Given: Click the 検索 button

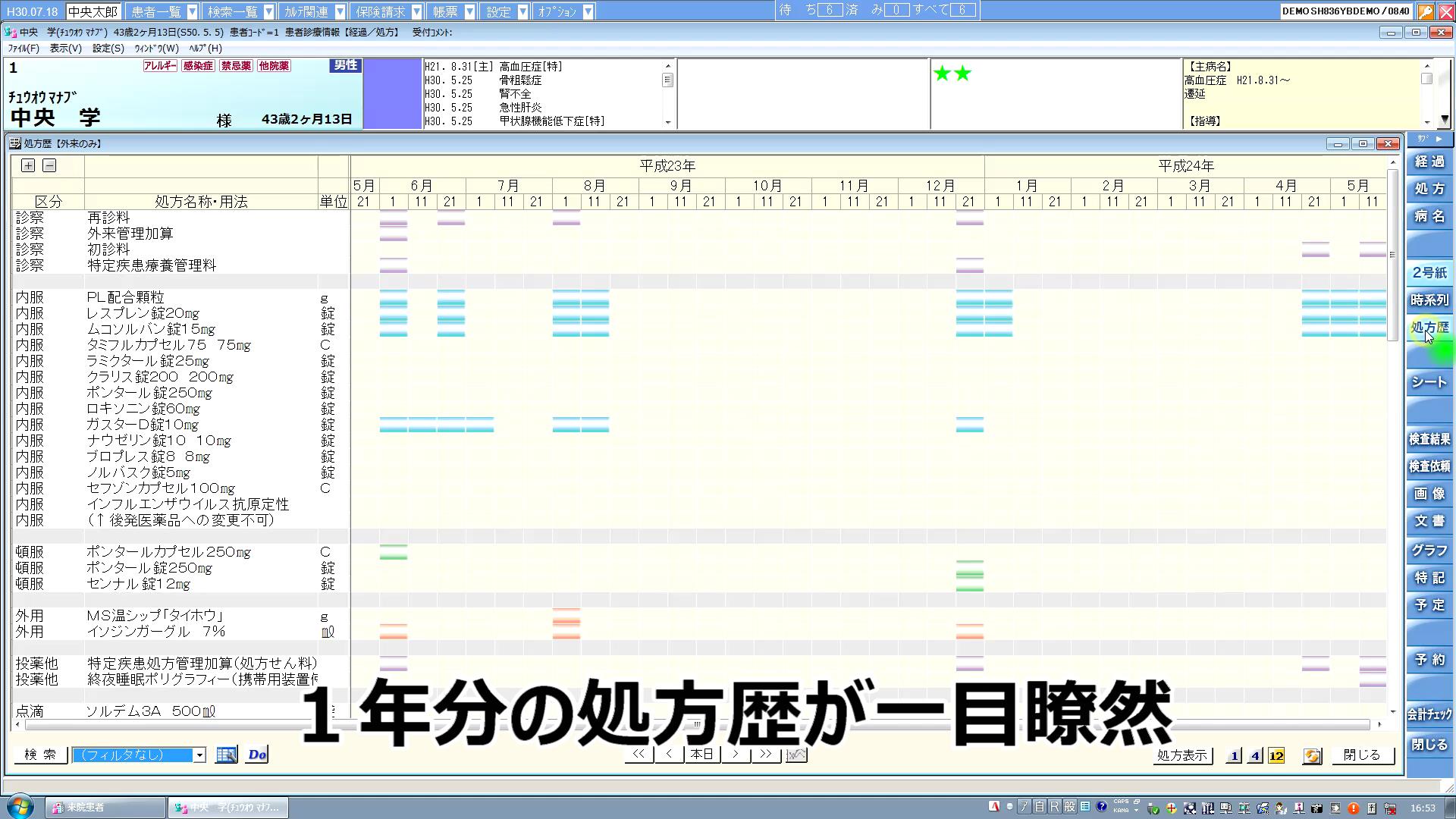Looking at the screenshot, I should [x=40, y=755].
